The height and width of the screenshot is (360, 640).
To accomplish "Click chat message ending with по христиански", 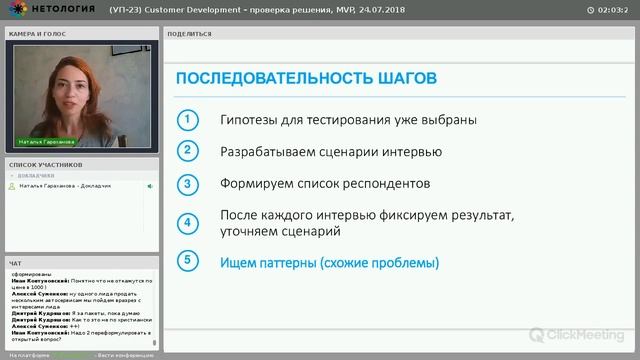I will coord(82,320).
